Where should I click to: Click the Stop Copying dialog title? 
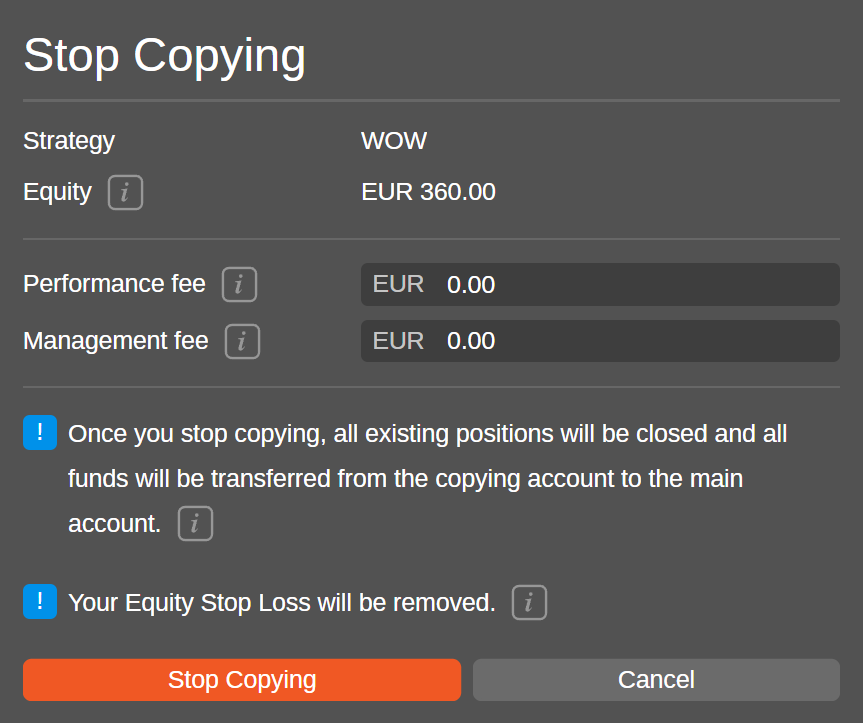pos(164,55)
